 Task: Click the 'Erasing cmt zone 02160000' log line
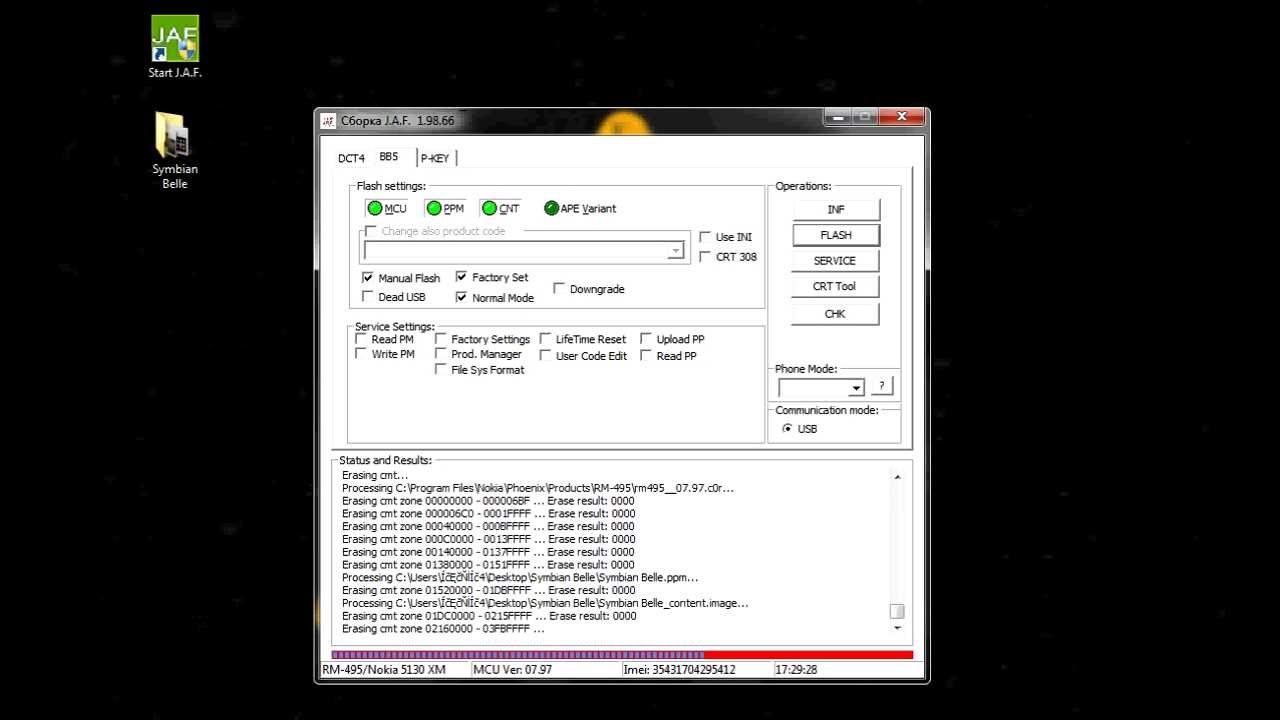click(x=444, y=629)
